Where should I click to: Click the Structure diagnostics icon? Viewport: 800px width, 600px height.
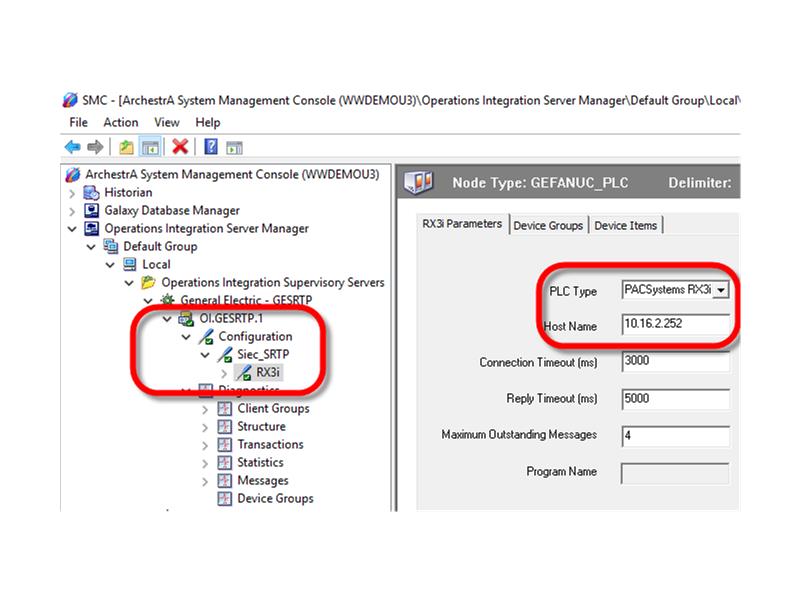[224, 427]
